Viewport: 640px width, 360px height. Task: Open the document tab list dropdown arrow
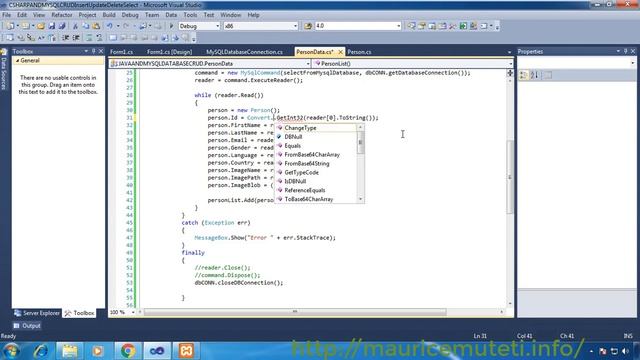click(509, 52)
